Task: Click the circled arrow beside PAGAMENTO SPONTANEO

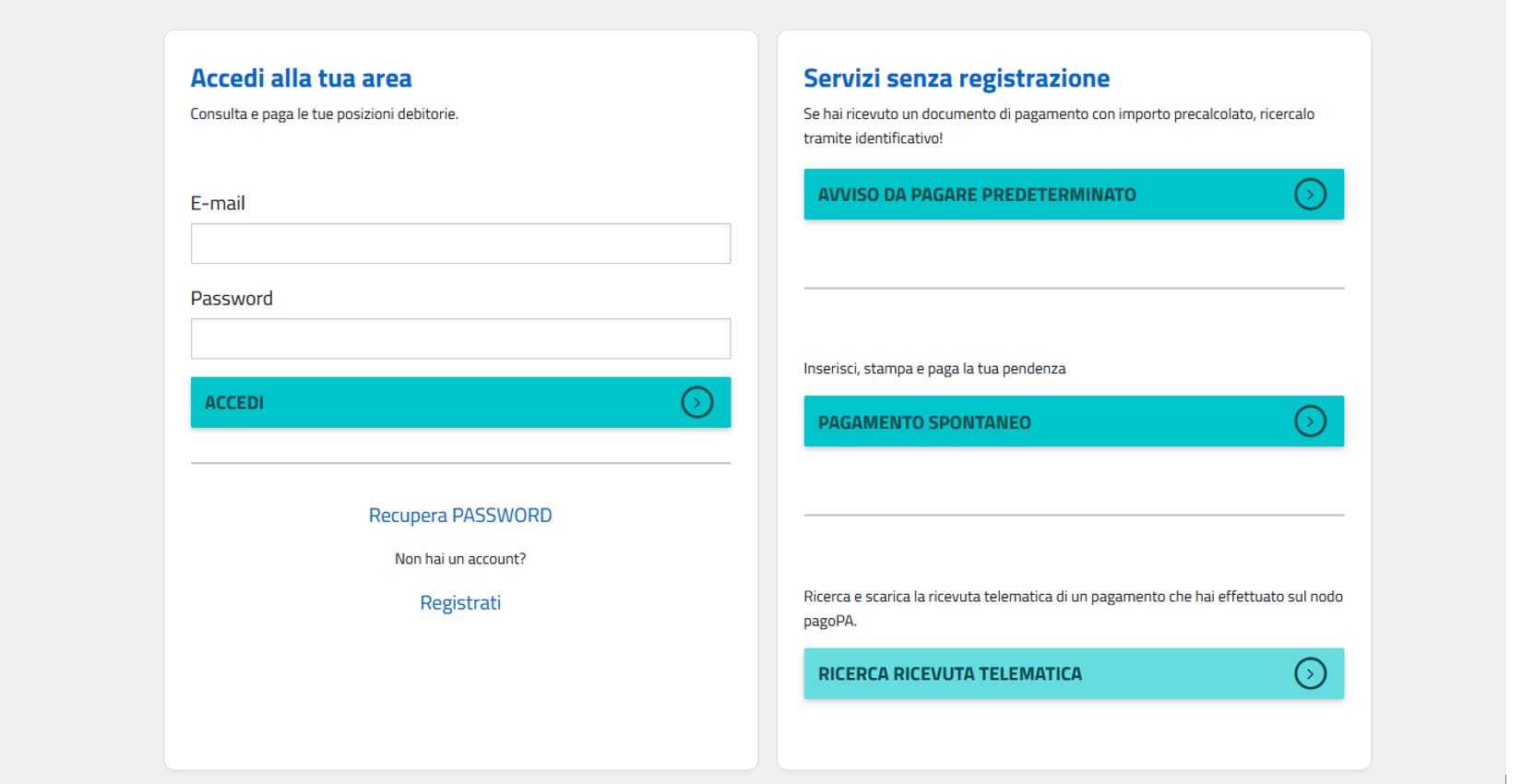Action: tap(1310, 422)
